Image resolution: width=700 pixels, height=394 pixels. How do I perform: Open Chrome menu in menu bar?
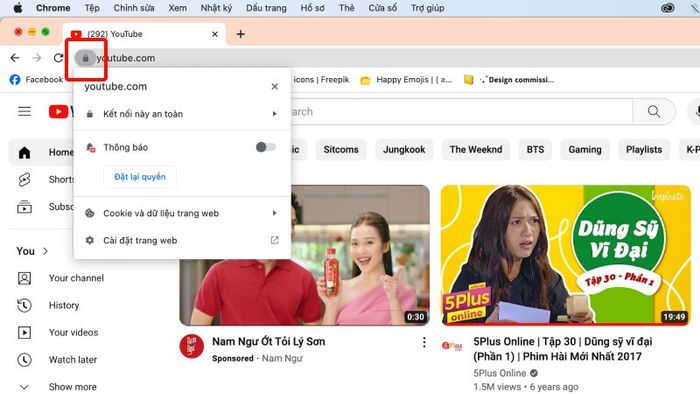tap(53, 8)
